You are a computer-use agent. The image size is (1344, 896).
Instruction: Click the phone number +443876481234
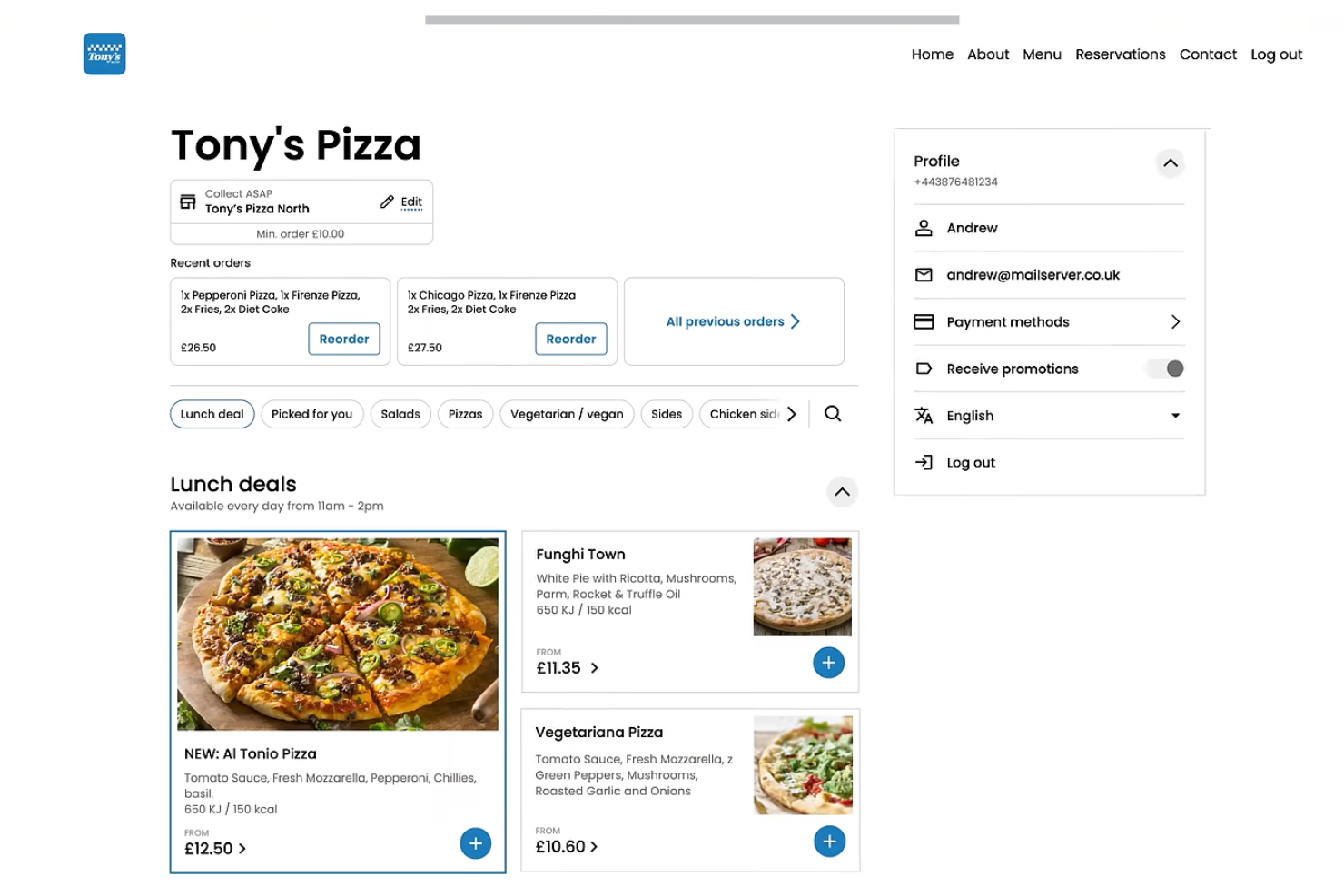click(955, 182)
